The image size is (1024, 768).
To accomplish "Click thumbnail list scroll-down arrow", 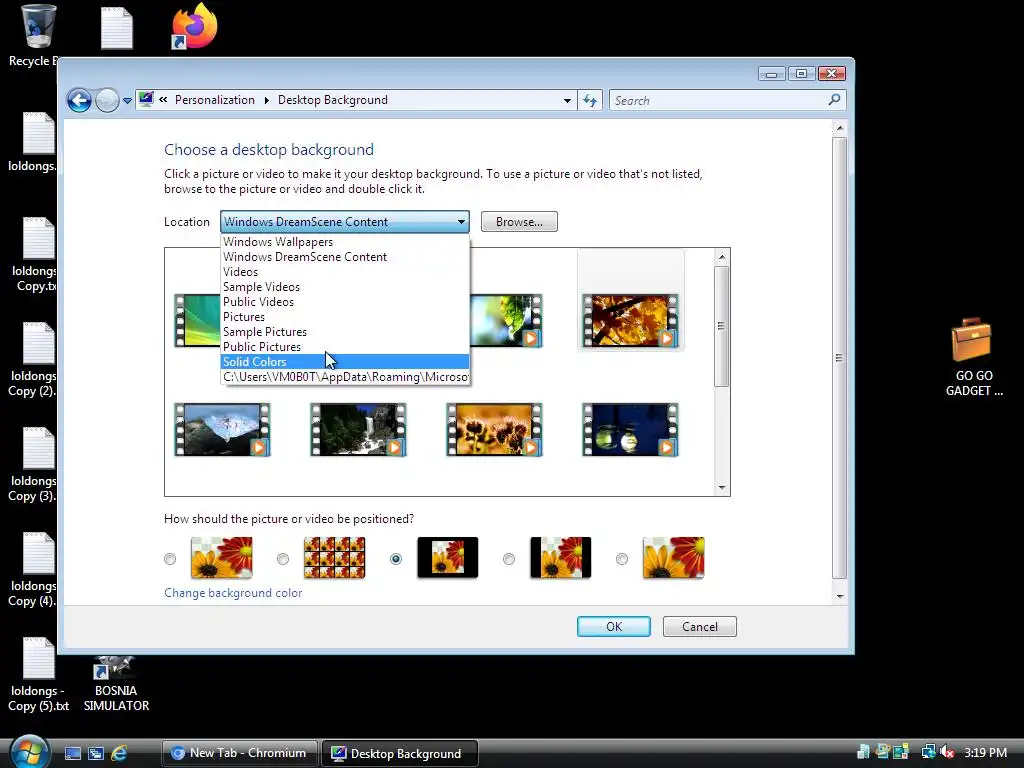I will (722, 487).
